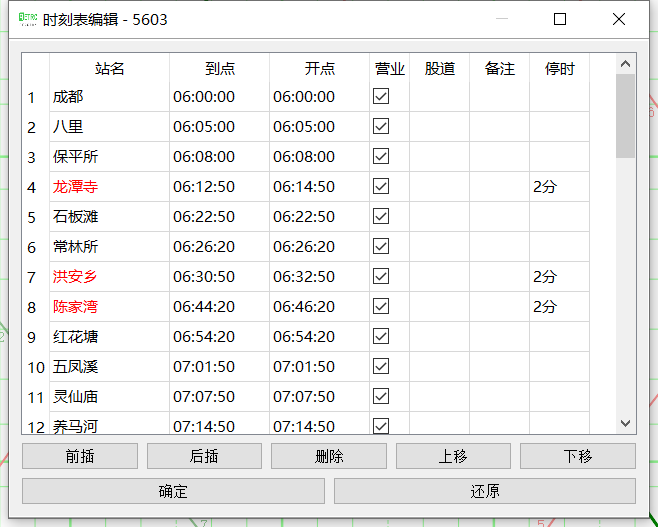The image size is (658, 527).
Task: Click the 股道 cell for 成都
Action: pyautogui.click(x=439, y=97)
